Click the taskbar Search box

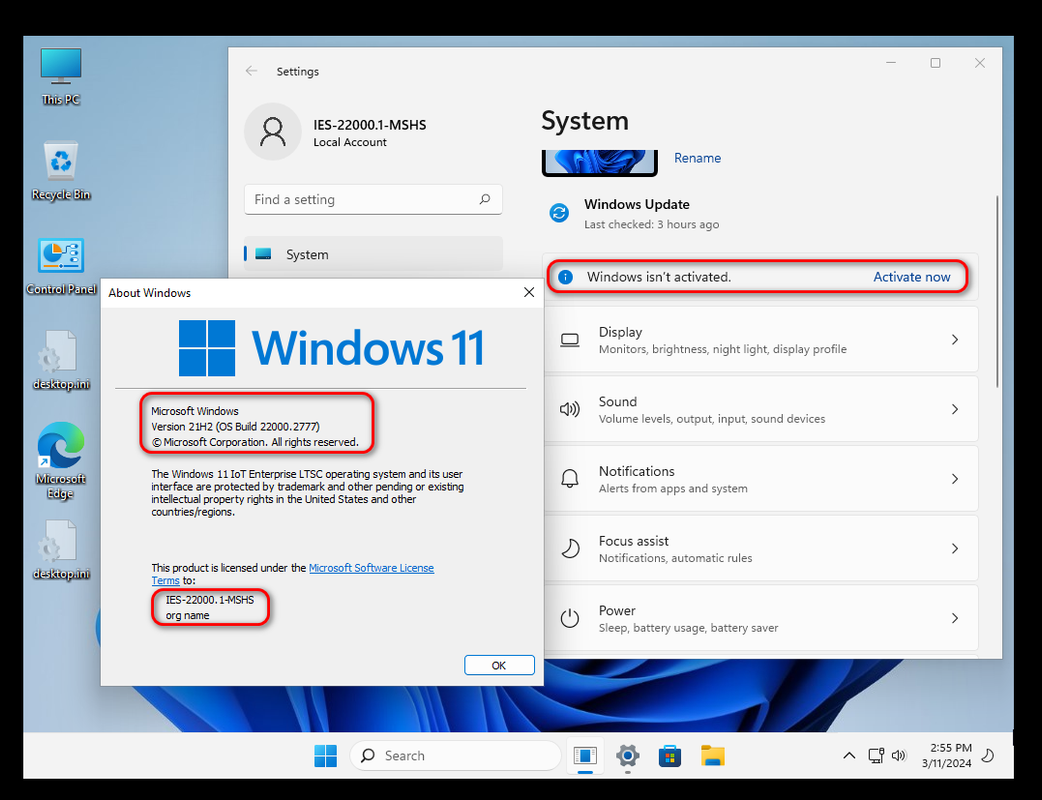[x=455, y=755]
